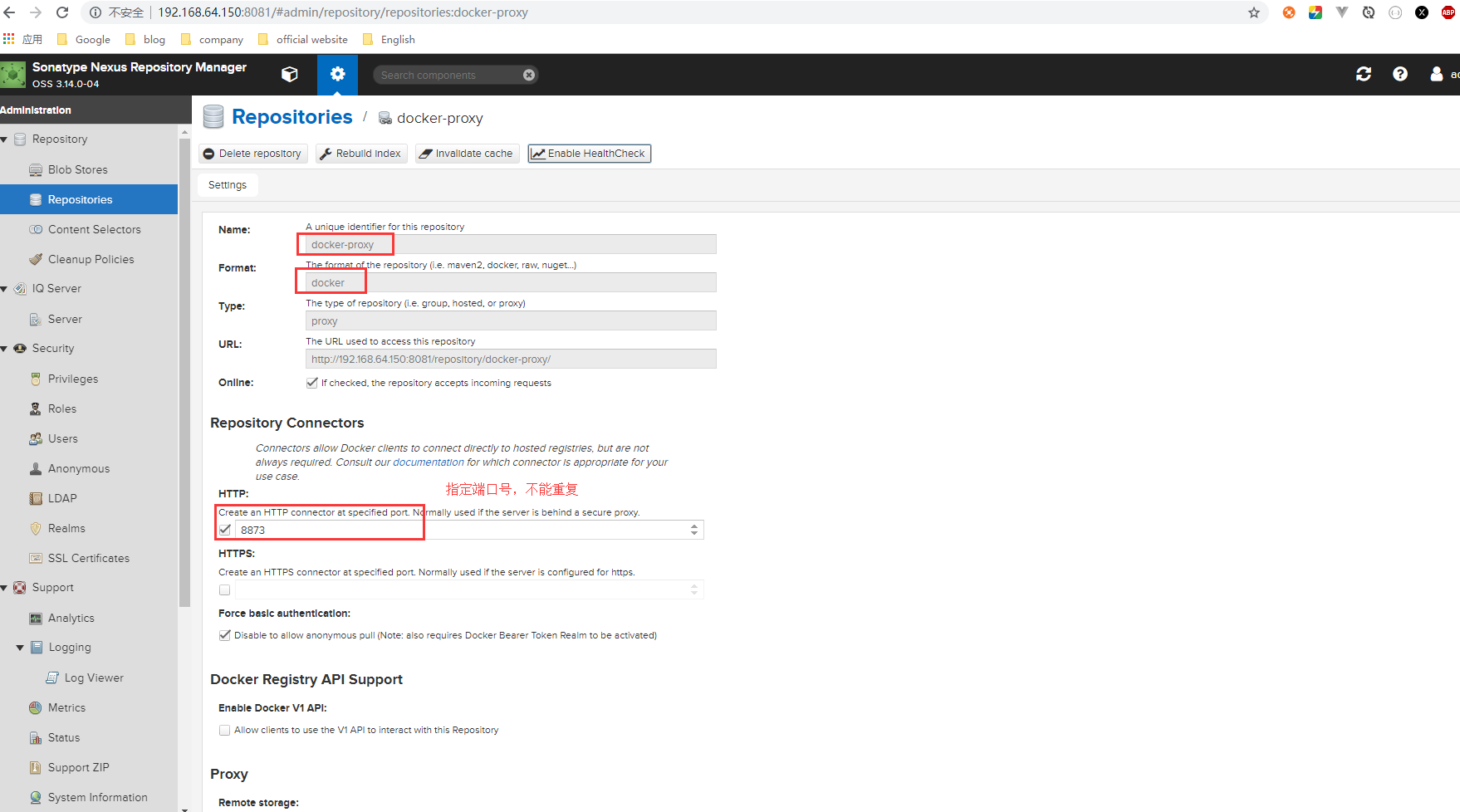The image size is (1460, 812).
Task: Click the browser address bar URL
Action: tap(343, 12)
